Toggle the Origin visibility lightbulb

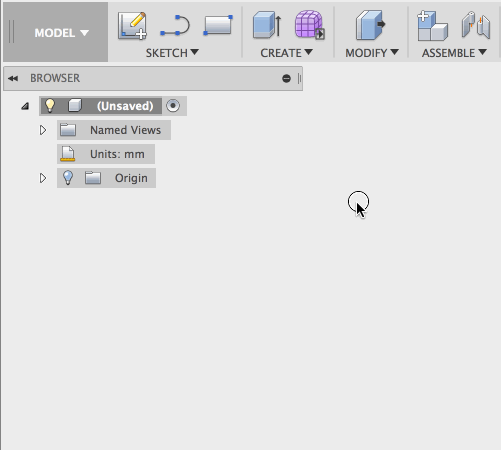coord(68,178)
